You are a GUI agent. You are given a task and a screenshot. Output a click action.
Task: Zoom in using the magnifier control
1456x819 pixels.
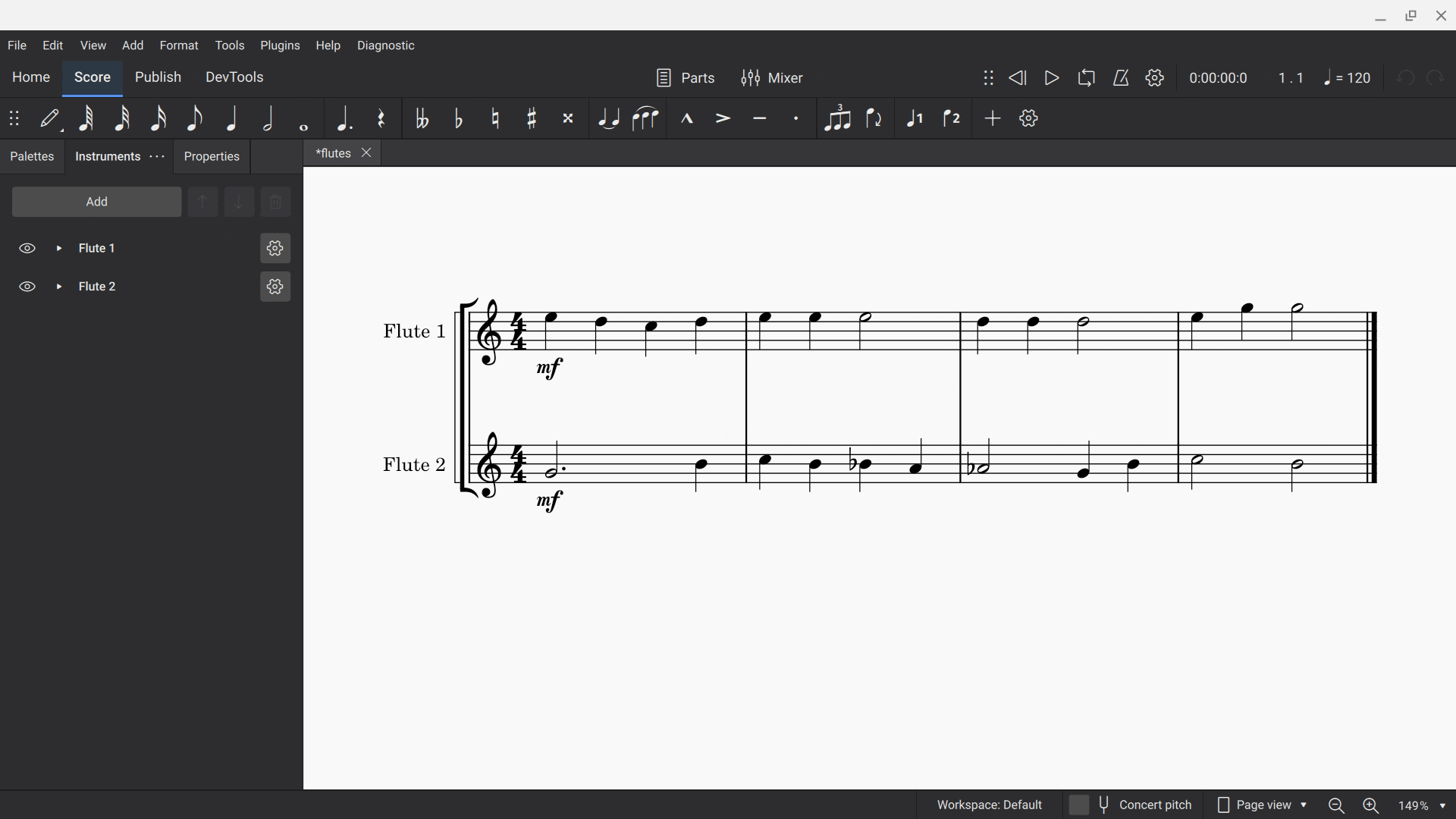[1371, 806]
